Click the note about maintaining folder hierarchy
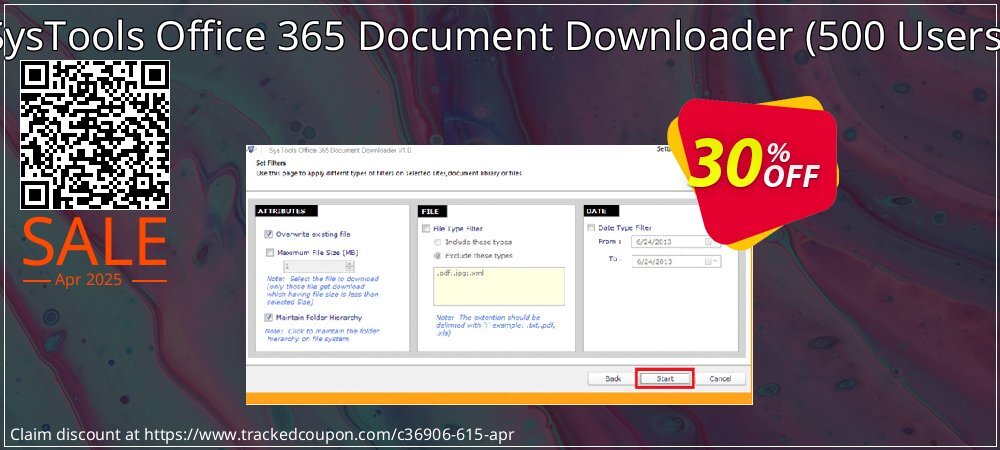The height and width of the screenshot is (450, 1000). pos(322,335)
